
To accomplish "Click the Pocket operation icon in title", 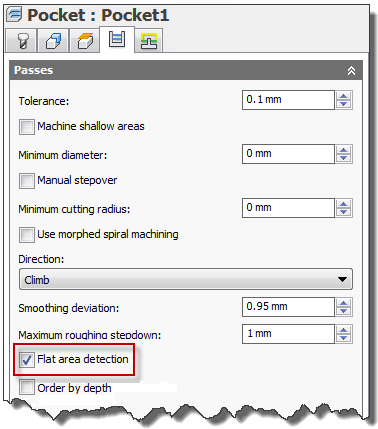I will pyautogui.click(x=15, y=15).
